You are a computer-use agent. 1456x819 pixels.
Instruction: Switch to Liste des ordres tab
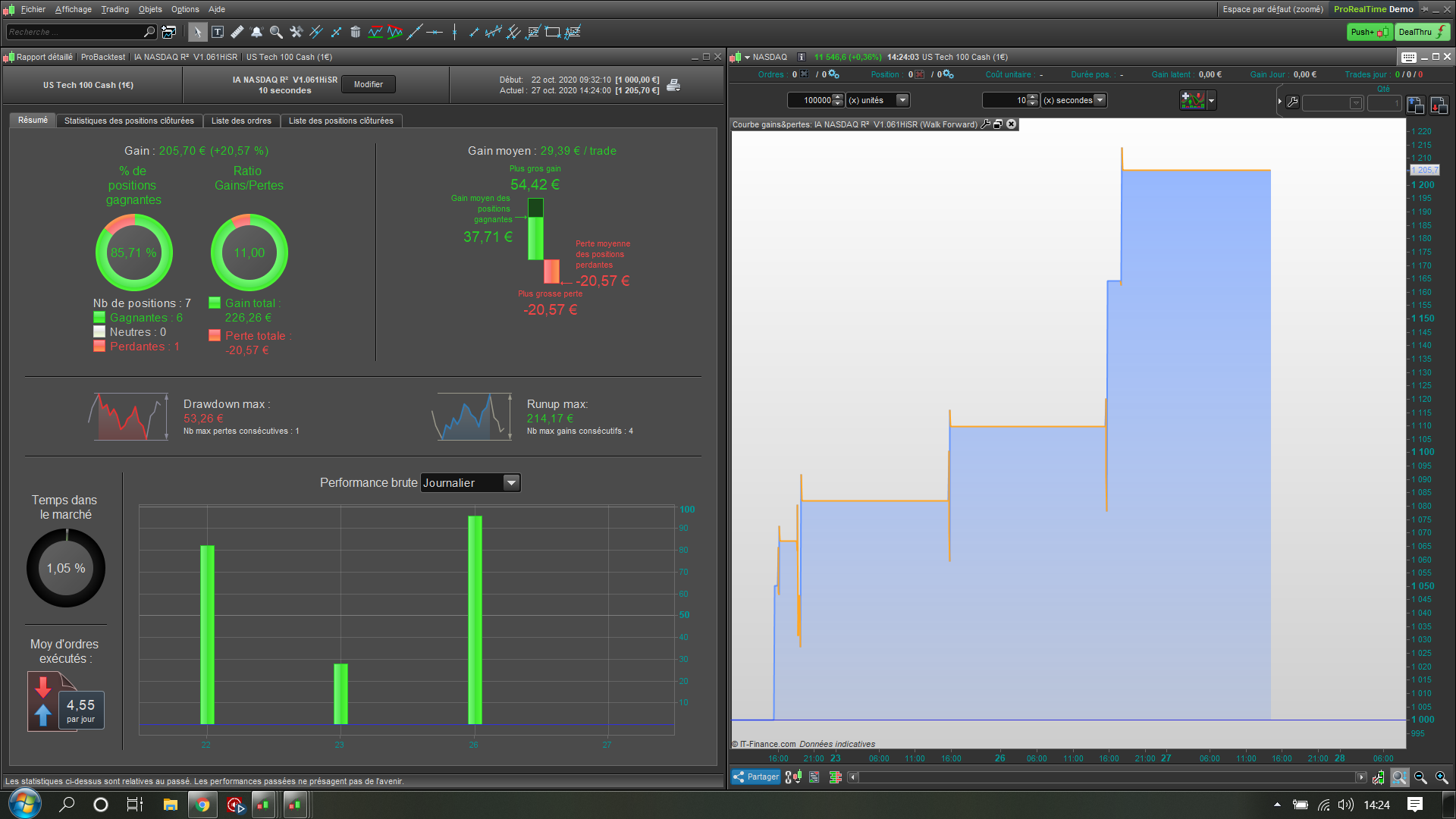point(241,121)
